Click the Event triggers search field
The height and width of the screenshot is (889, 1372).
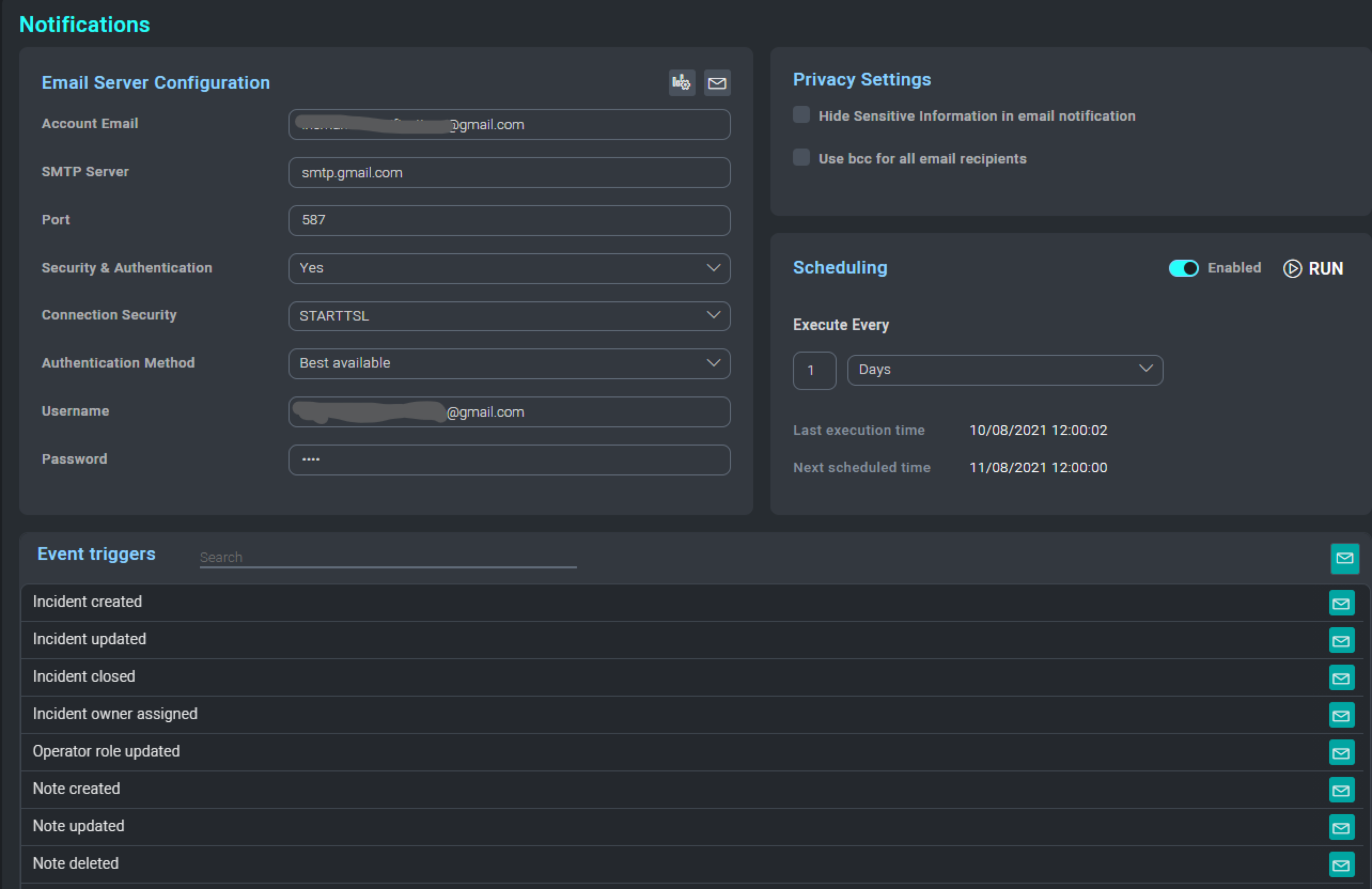pos(387,557)
